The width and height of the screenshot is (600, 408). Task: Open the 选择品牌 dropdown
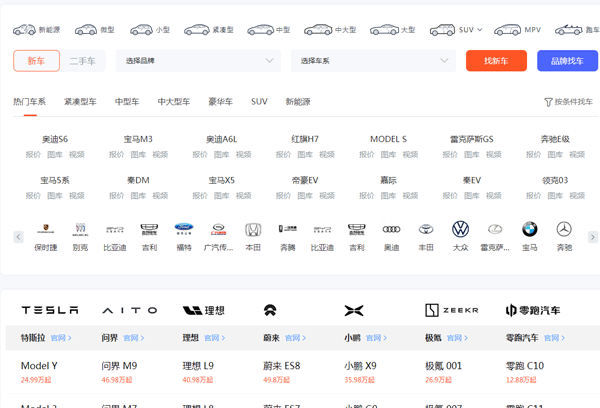pos(198,61)
